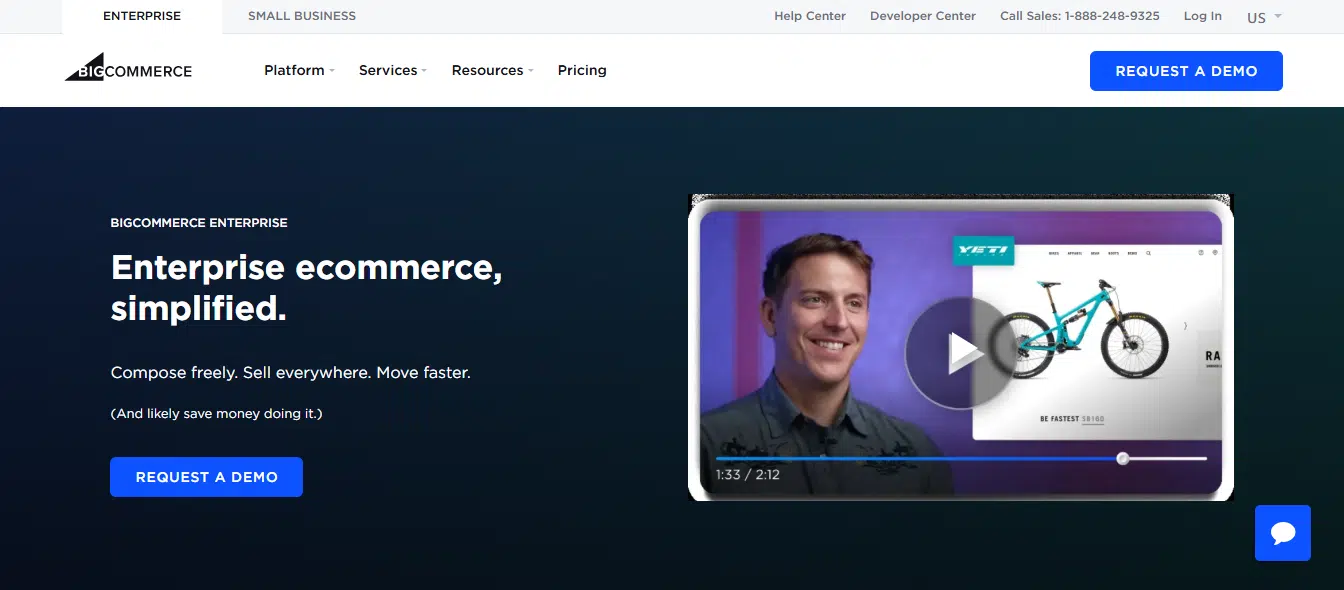Play the video with the play button
1344x590 pixels.
point(960,352)
